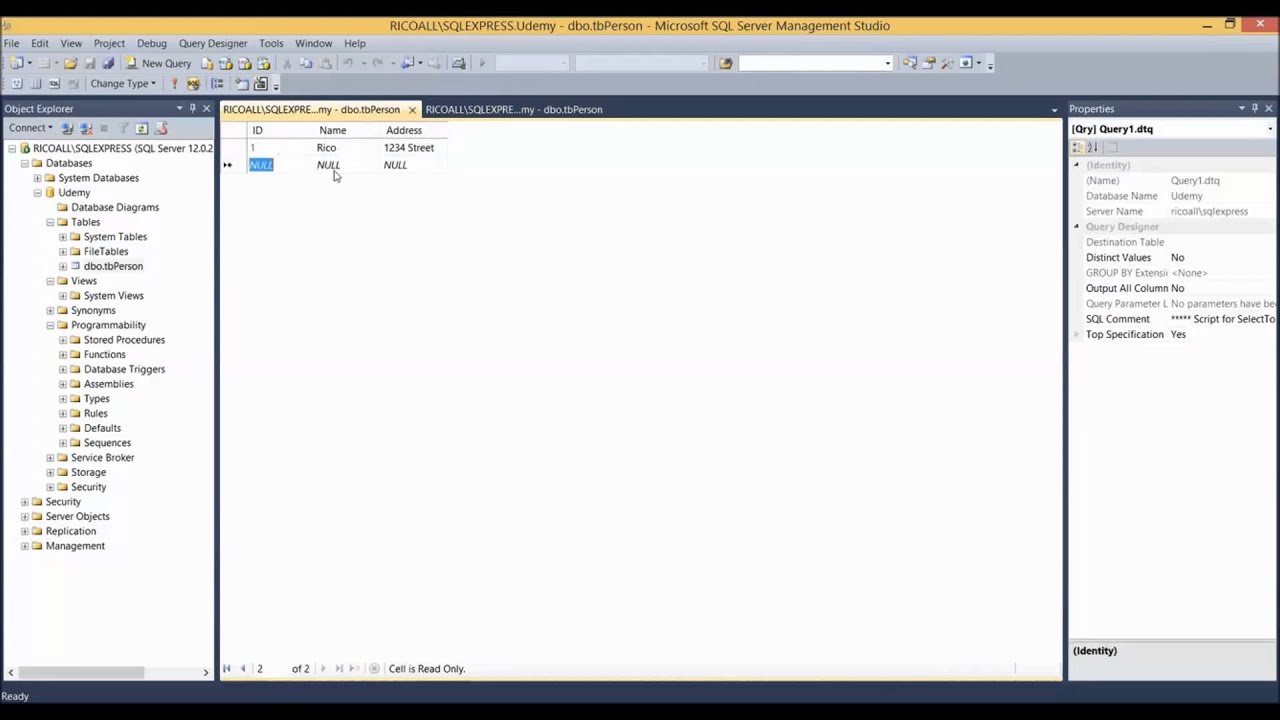
Task: Go to previous record navigation button
Action: pos(243,669)
